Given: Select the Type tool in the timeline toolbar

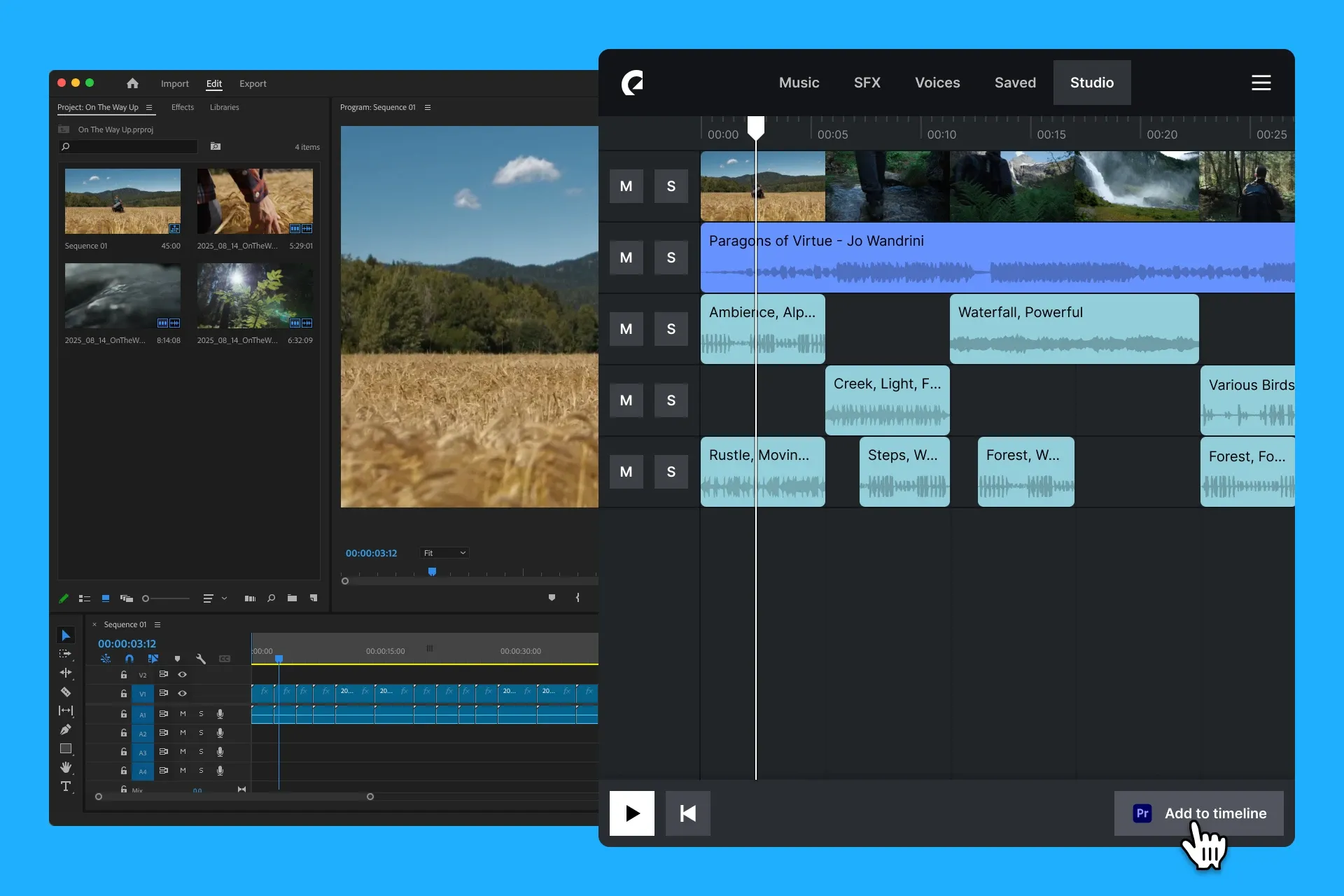Looking at the screenshot, I should tap(66, 787).
